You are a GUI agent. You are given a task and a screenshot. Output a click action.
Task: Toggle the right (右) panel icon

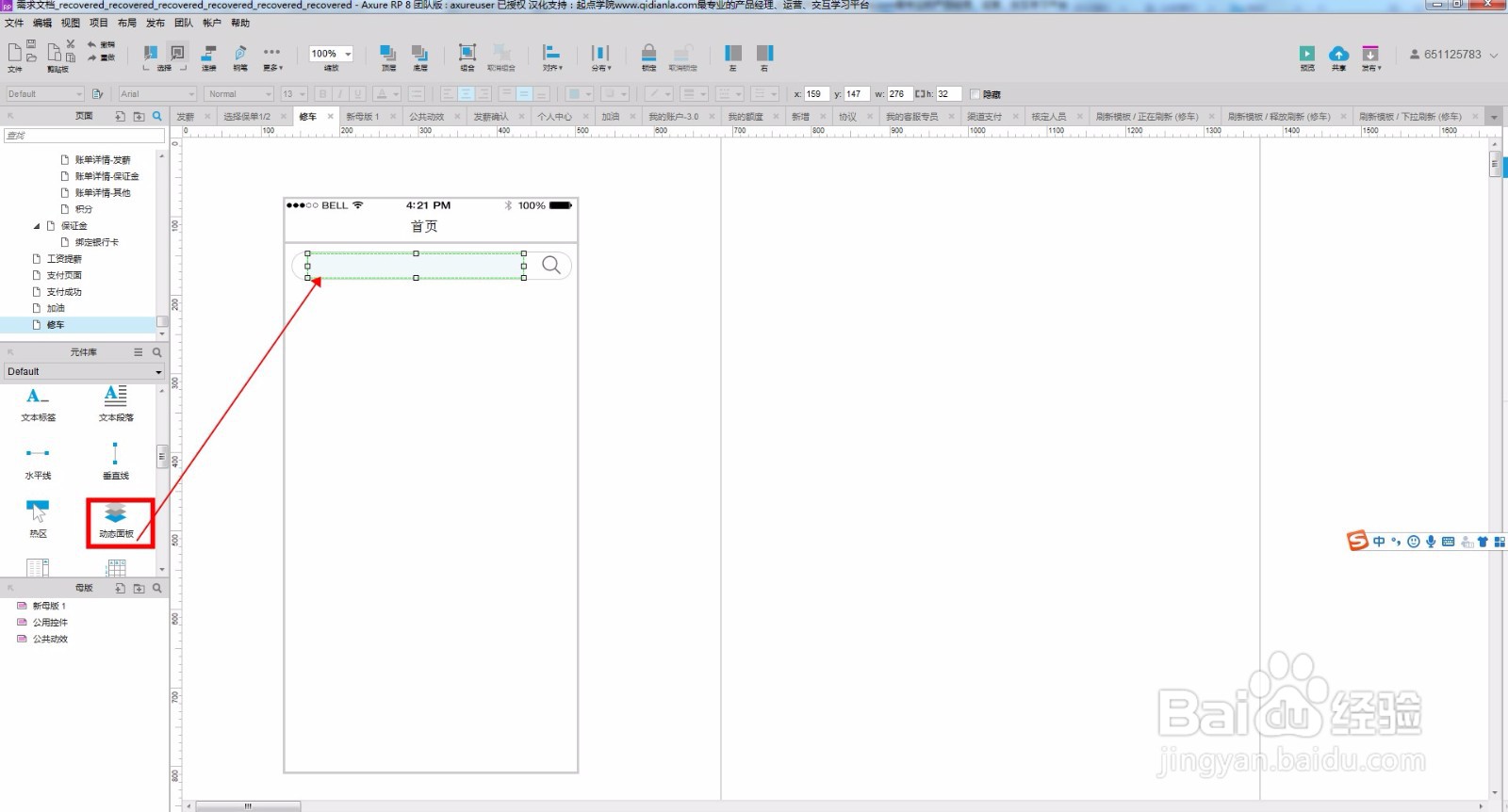pyautogui.click(x=764, y=53)
